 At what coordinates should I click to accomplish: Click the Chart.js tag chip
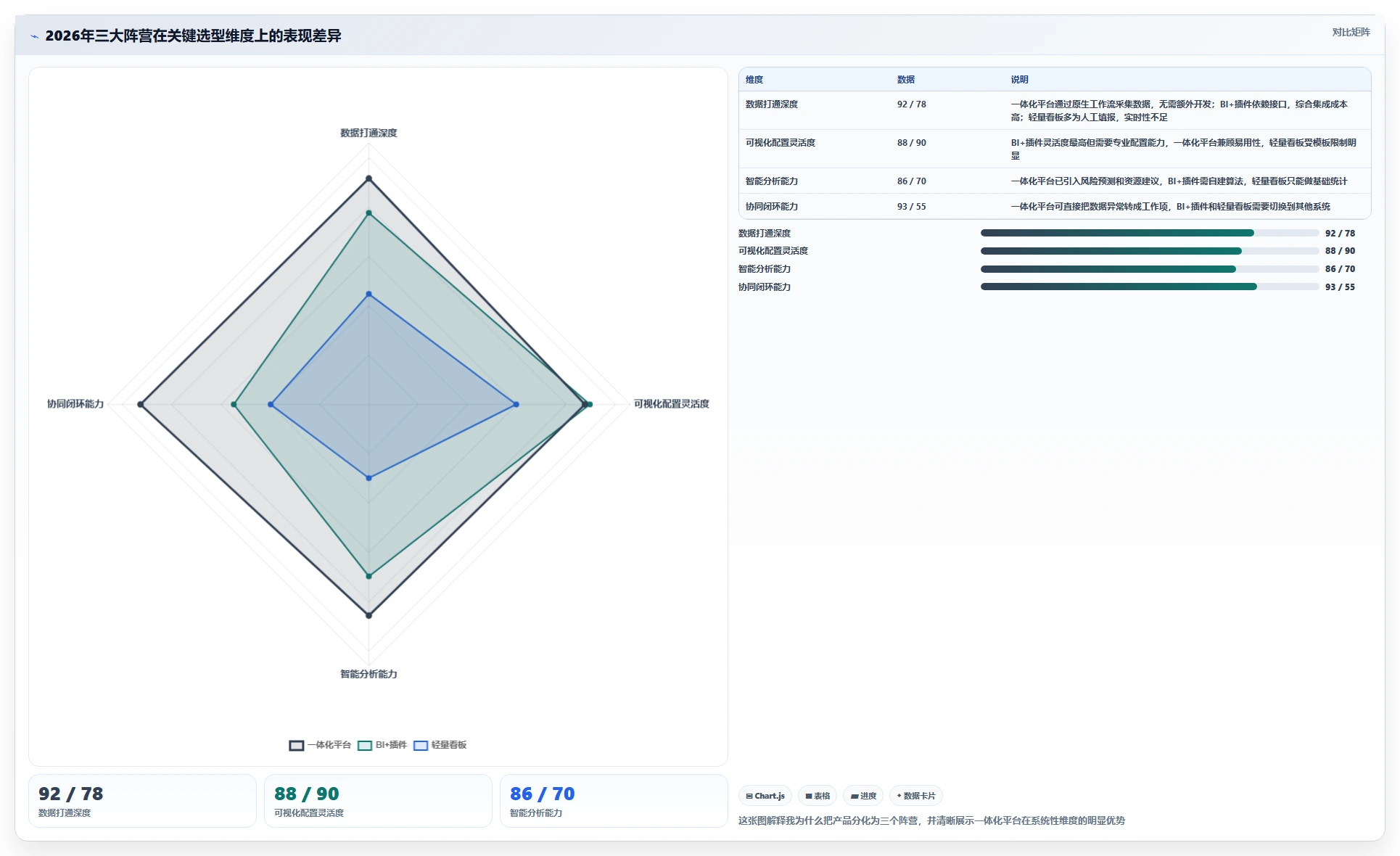coord(765,796)
